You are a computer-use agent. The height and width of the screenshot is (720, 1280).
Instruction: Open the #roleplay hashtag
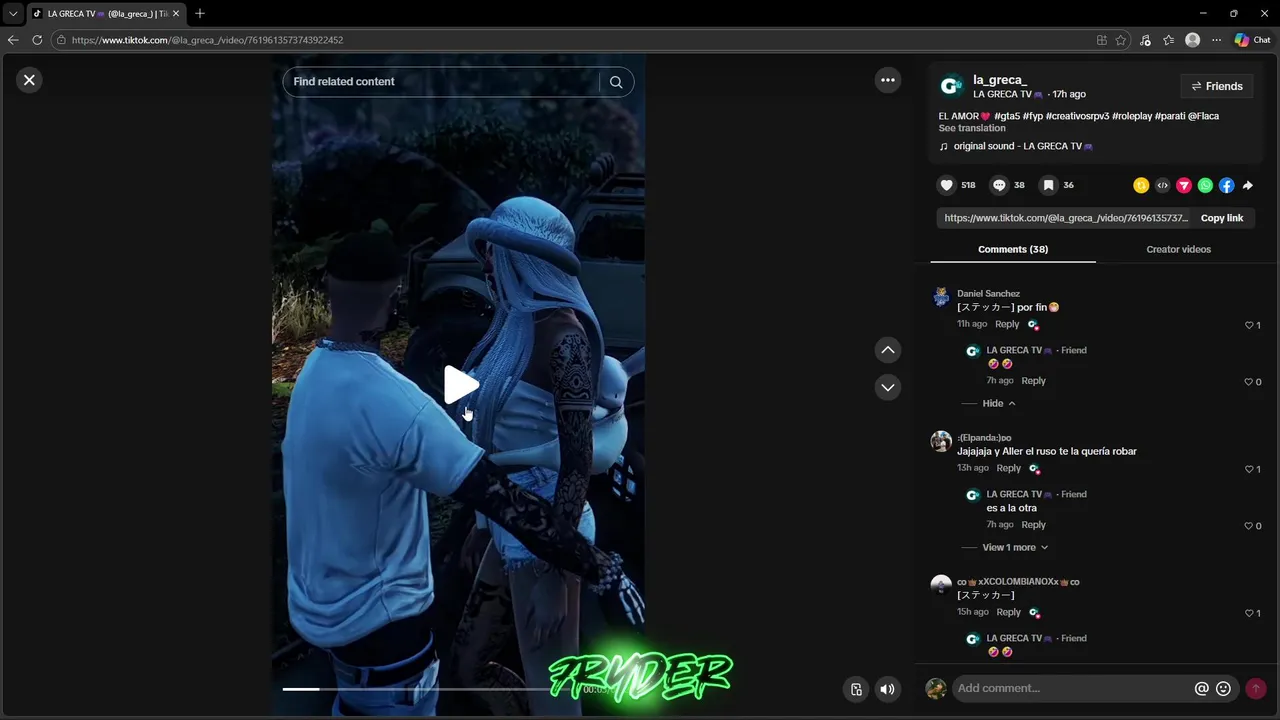[x=1131, y=116]
